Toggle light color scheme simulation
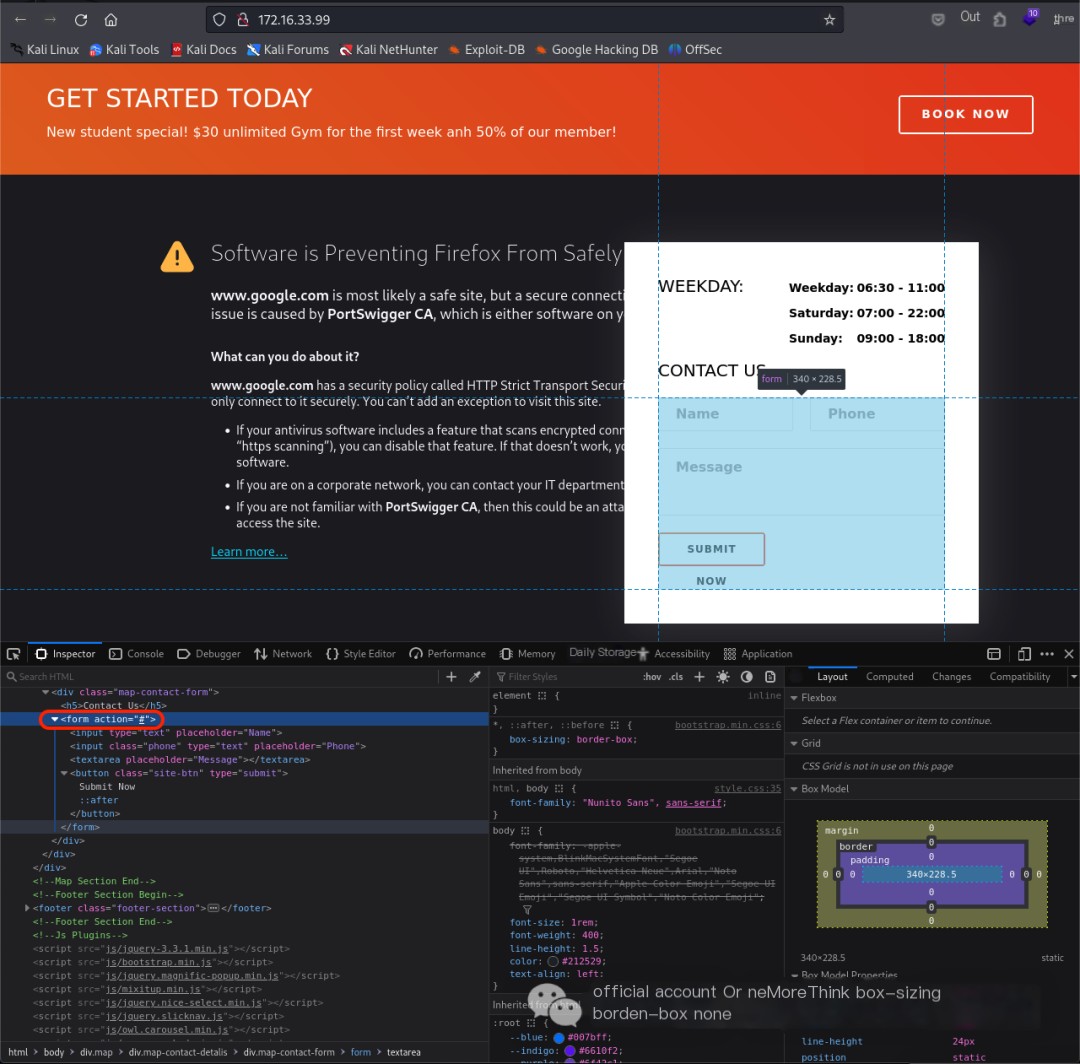 pyautogui.click(x=723, y=677)
